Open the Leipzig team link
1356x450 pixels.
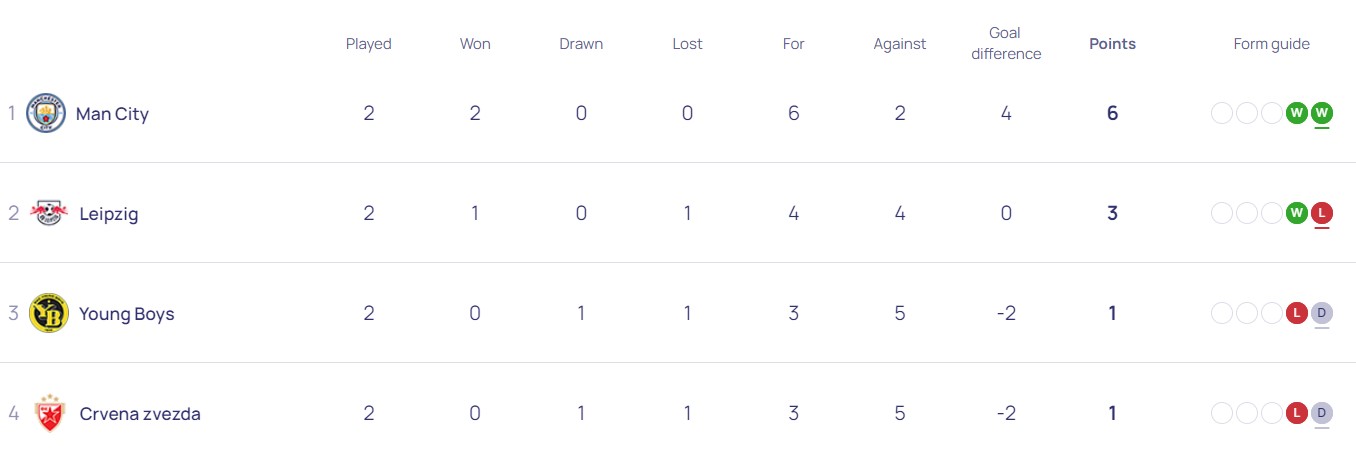109,214
